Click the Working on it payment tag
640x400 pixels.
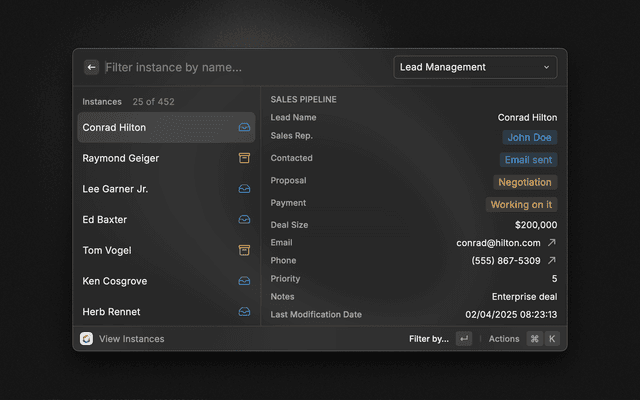pyautogui.click(x=521, y=204)
